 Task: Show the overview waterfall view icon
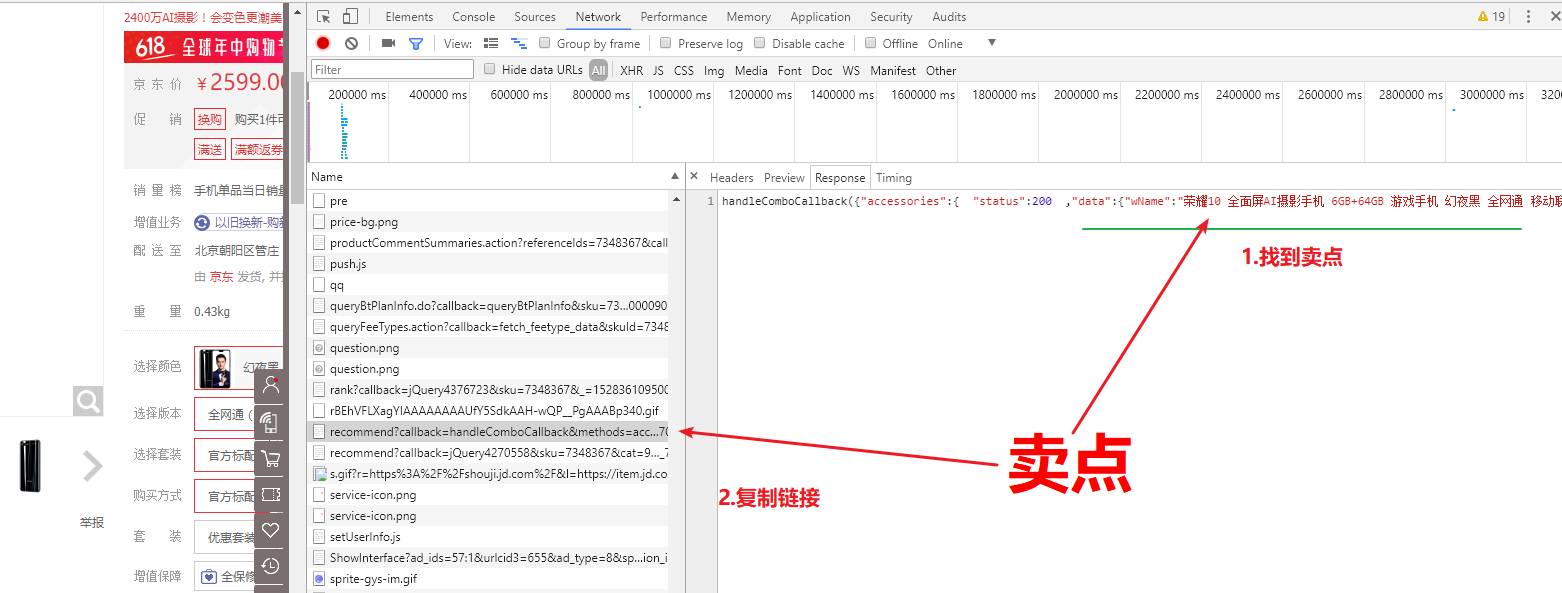point(519,43)
